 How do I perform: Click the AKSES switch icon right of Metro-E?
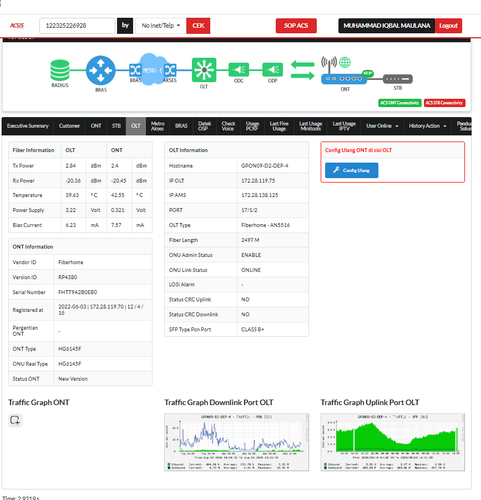170,70
